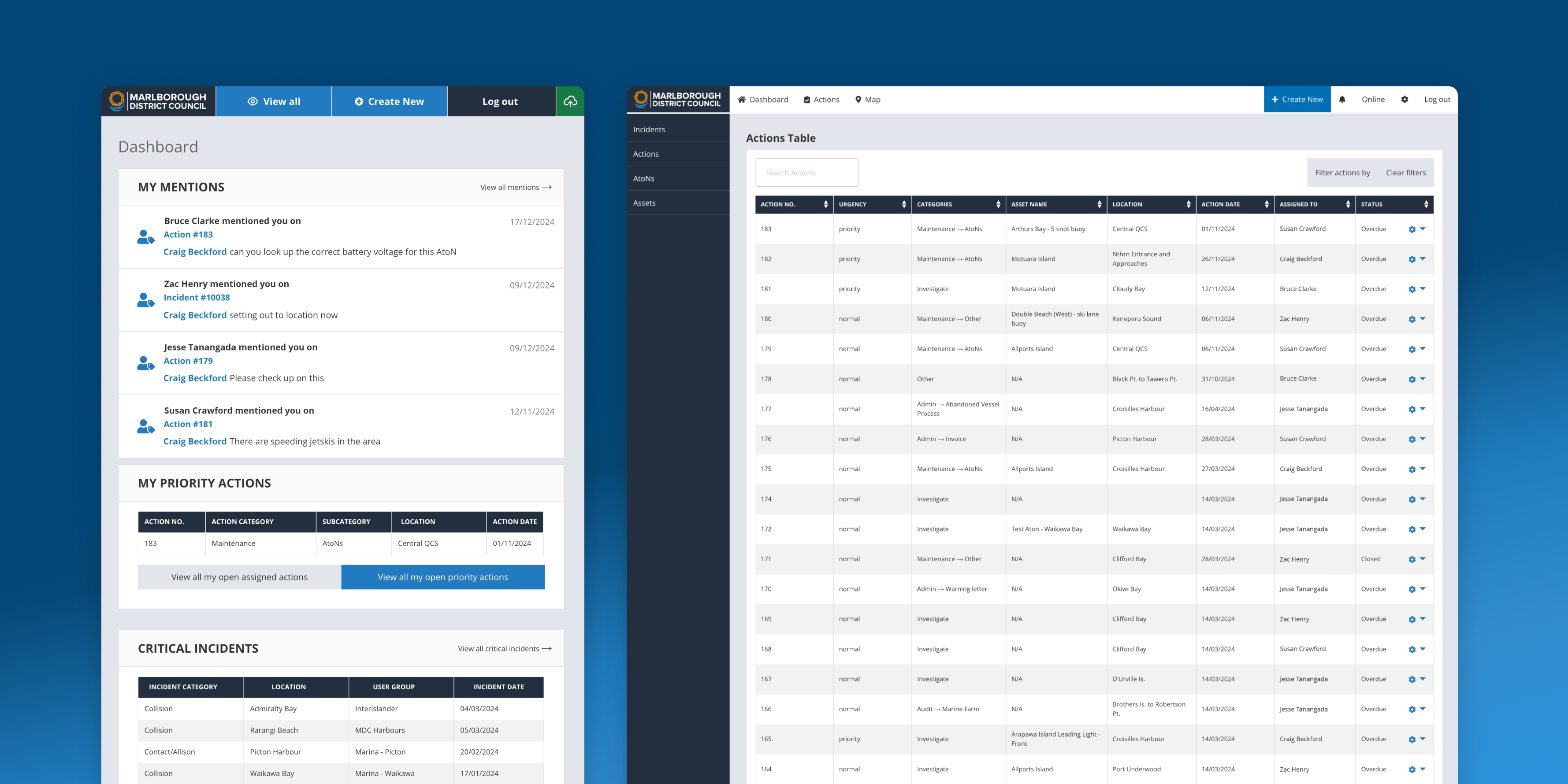The image size is (1568, 784).
Task: Open Action #179 mention link
Action: coord(188,361)
